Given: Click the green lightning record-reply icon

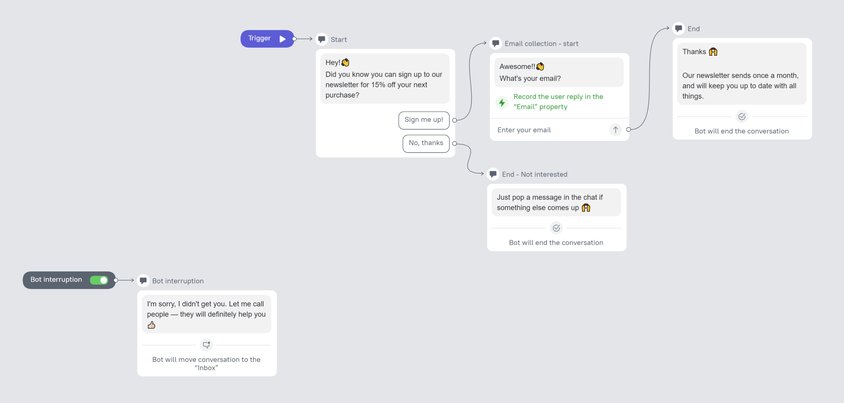Looking at the screenshot, I should coord(502,102).
